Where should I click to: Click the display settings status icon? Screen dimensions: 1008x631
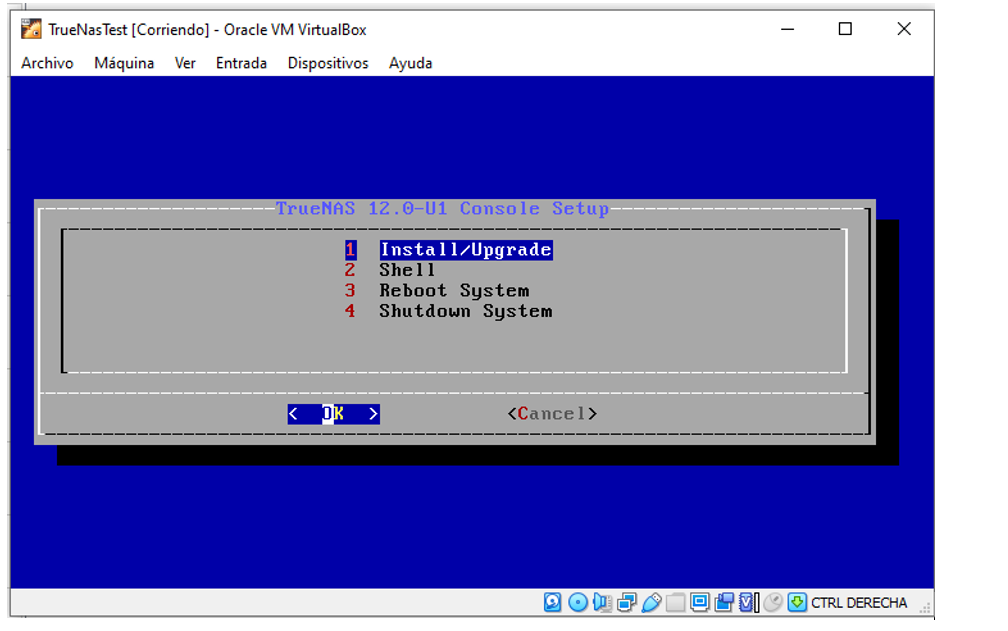[x=699, y=602]
